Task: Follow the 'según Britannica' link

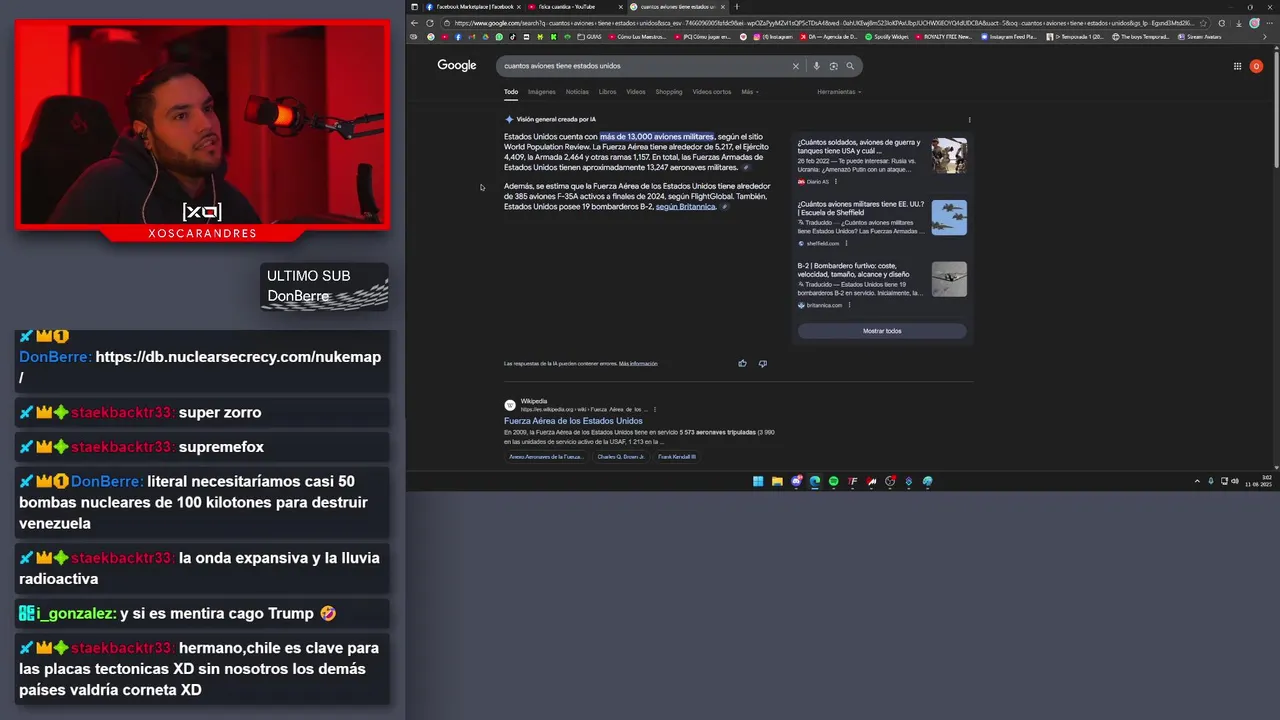Action: coord(686,207)
